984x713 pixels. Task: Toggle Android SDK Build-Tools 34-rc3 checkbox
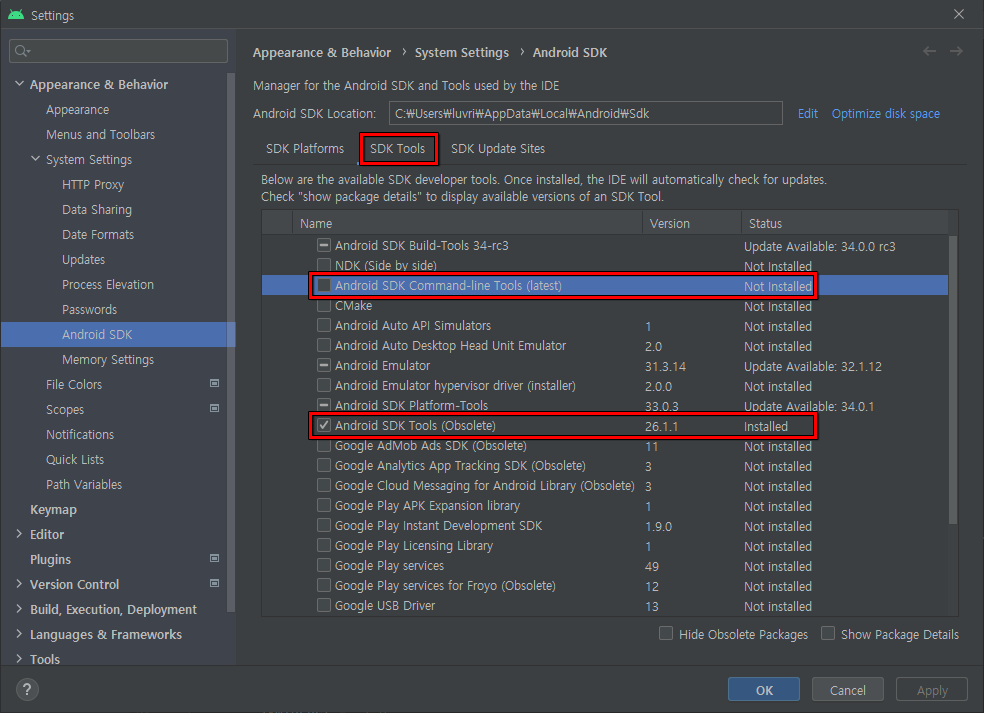click(x=324, y=245)
